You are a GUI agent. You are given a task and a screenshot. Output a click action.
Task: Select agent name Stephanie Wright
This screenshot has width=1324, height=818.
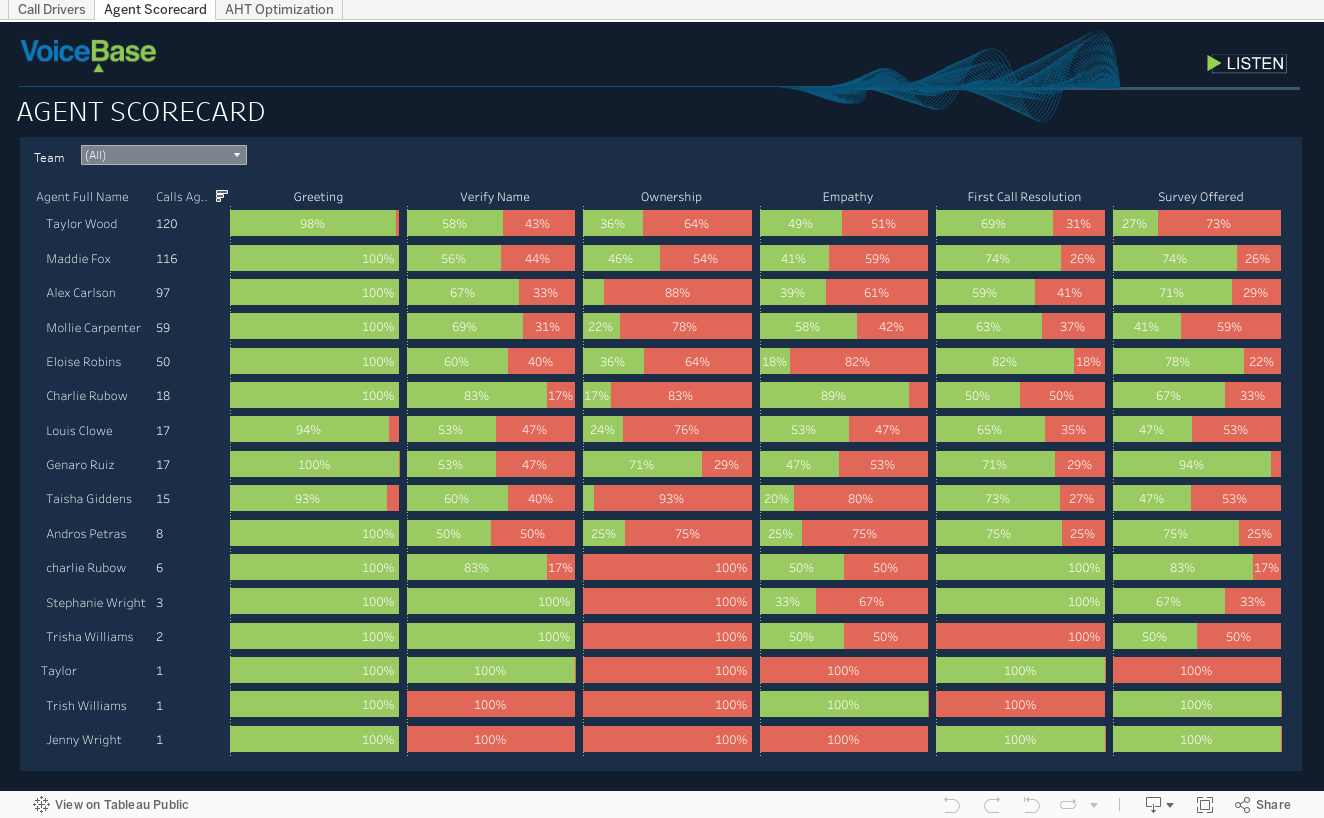coord(96,603)
